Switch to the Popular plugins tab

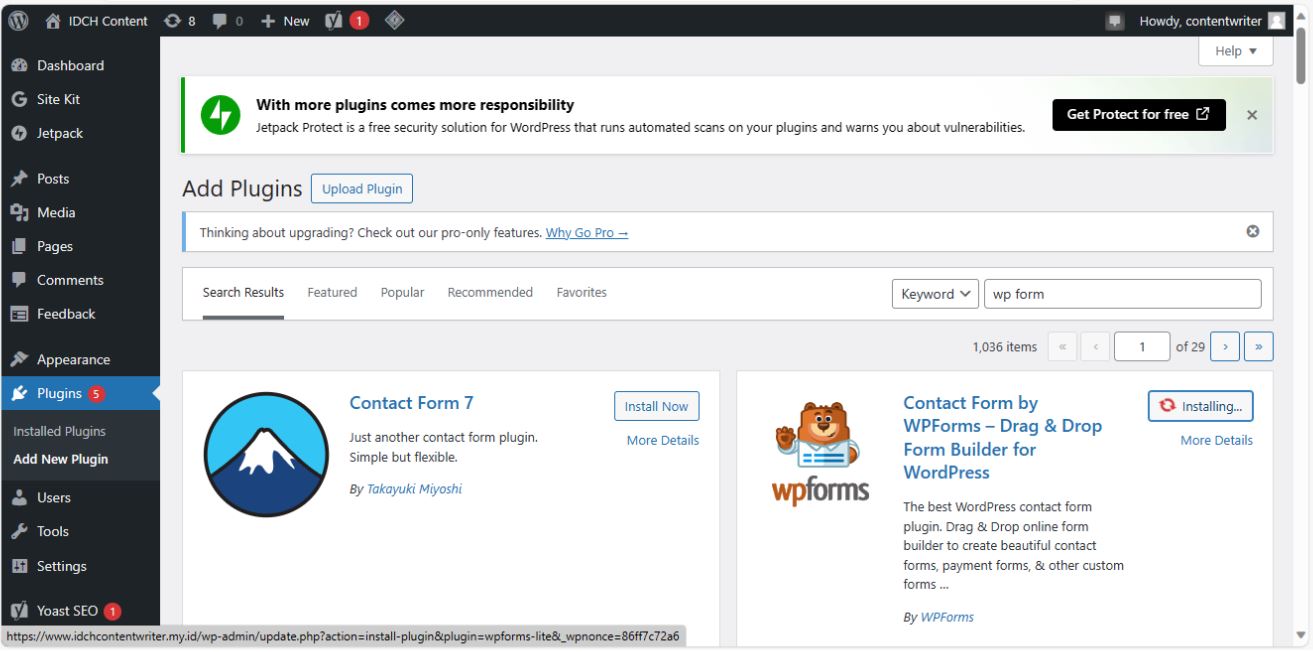coord(401,292)
